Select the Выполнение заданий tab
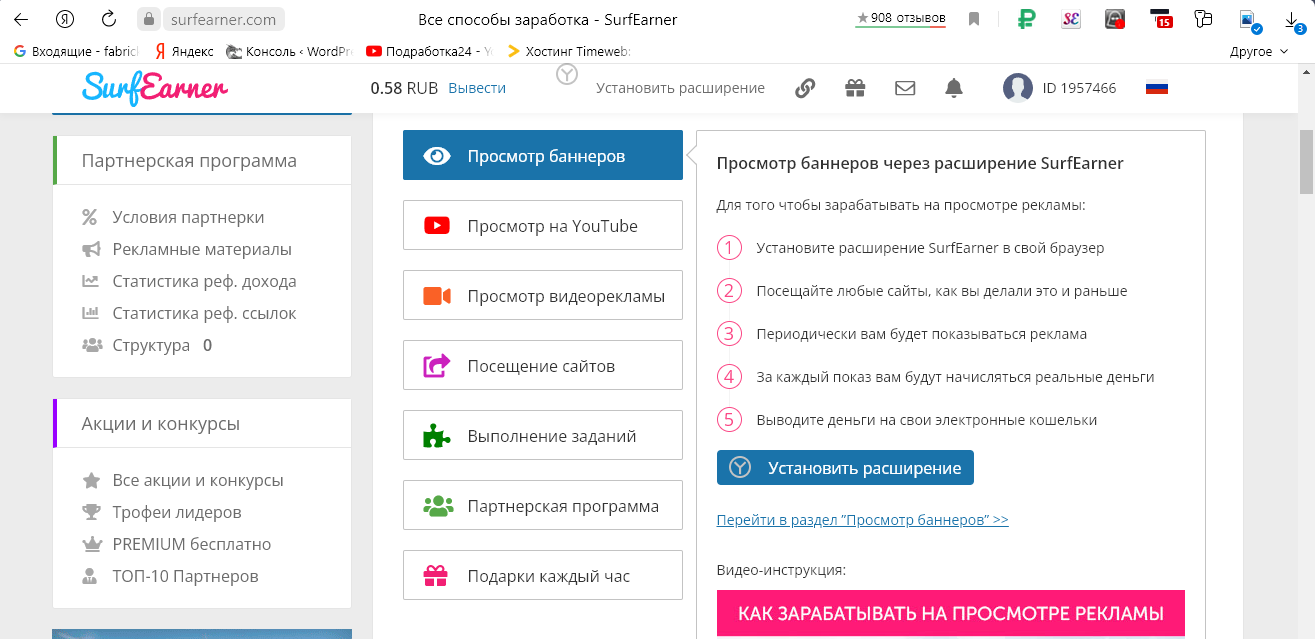 click(x=543, y=435)
